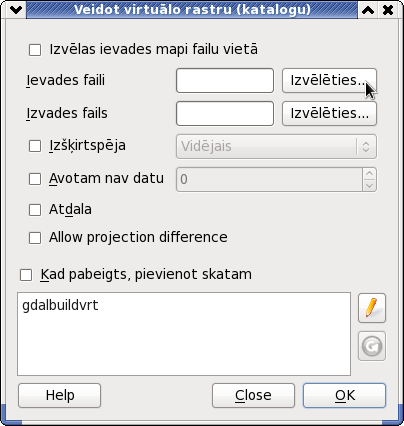The width and height of the screenshot is (404, 426).
Task: Check 'Allow projection difference' option
Action: click(x=35, y=238)
